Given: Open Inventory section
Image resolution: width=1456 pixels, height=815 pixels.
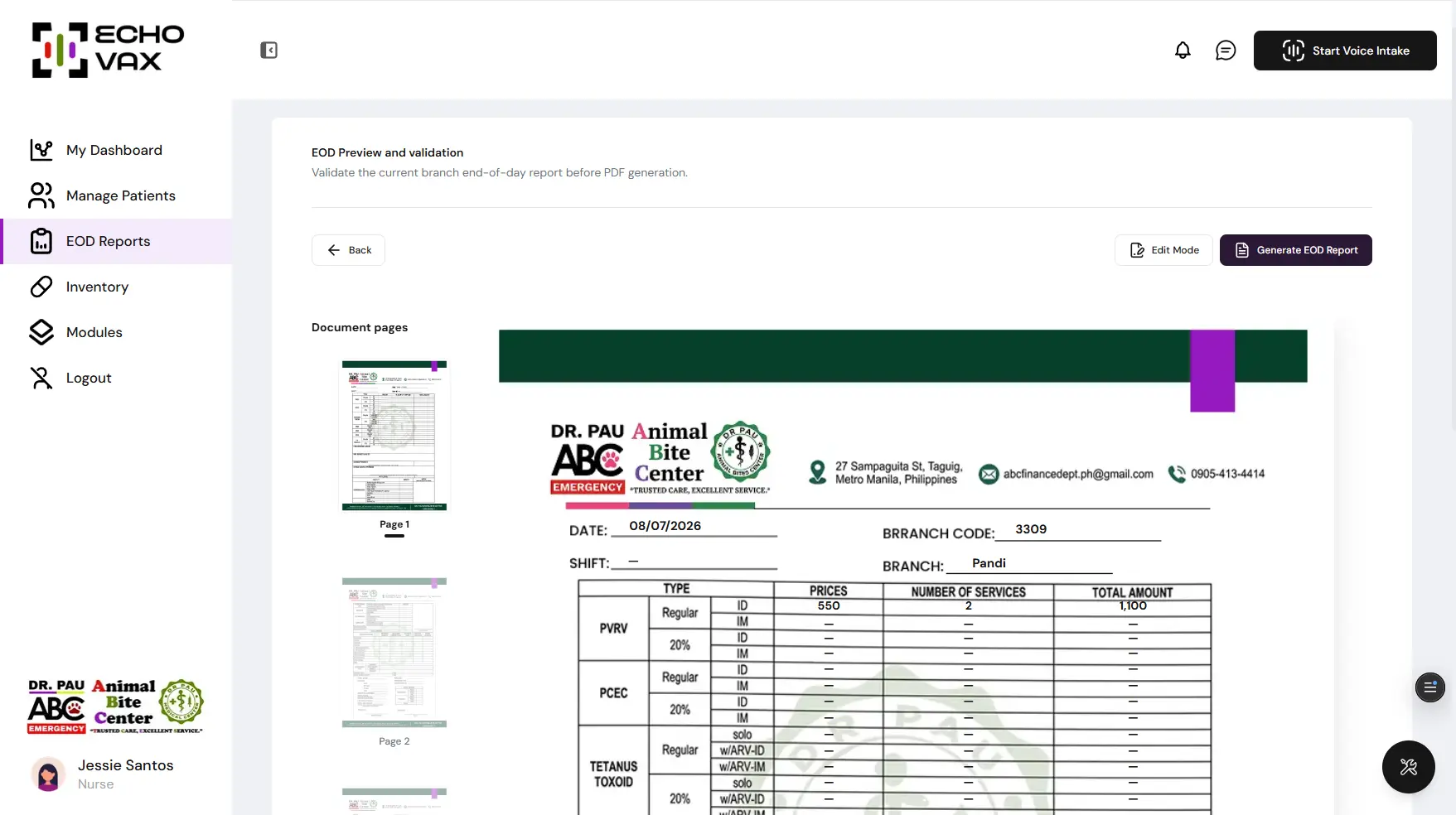Looking at the screenshot, I should 116,287.
